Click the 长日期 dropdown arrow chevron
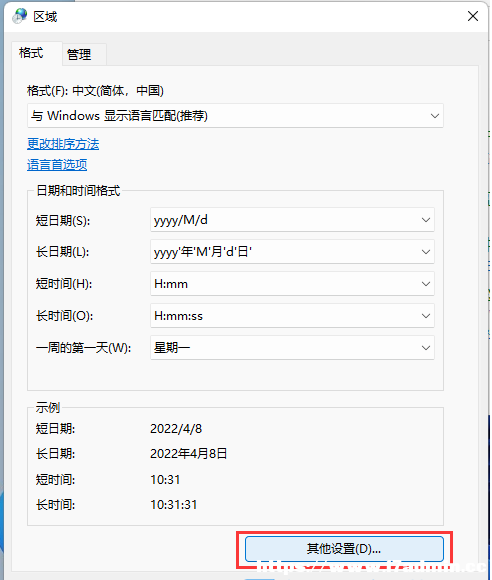This screenshot has width=492, height=580. pyautogui.click(x=426, y=252)
